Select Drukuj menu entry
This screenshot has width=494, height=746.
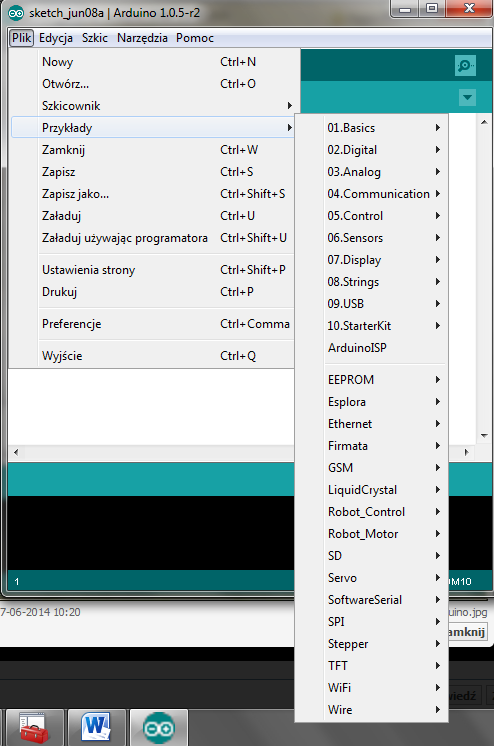(x=152, y=292)
